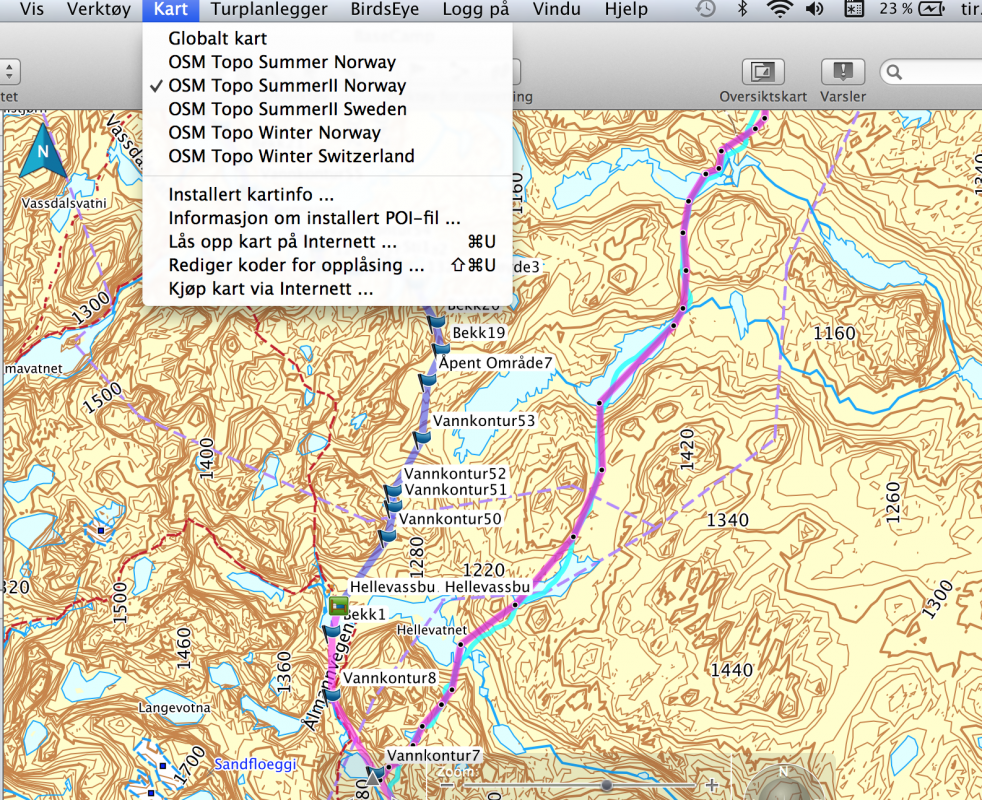Viewport: 982px width, 800px height.
Task: Click Lås opp kart på Internett
Action: point(283,242)
